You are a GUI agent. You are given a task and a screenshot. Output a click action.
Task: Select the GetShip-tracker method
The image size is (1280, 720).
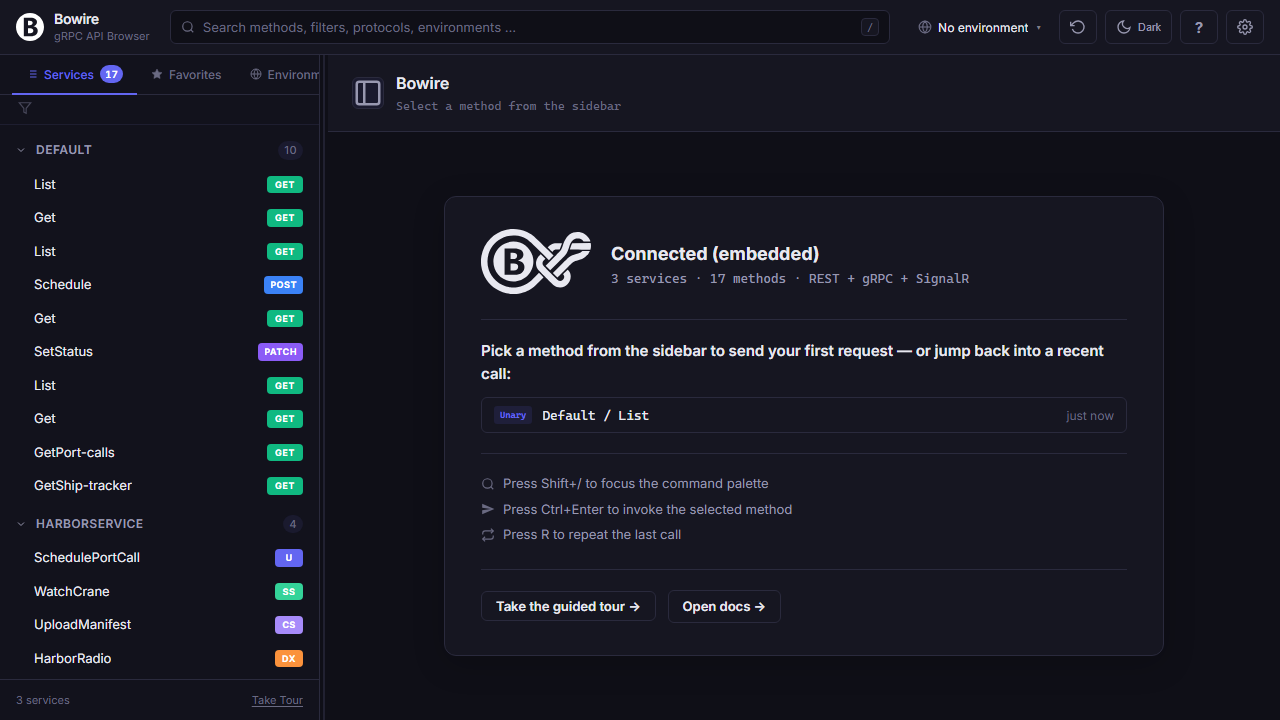[160, 486]
